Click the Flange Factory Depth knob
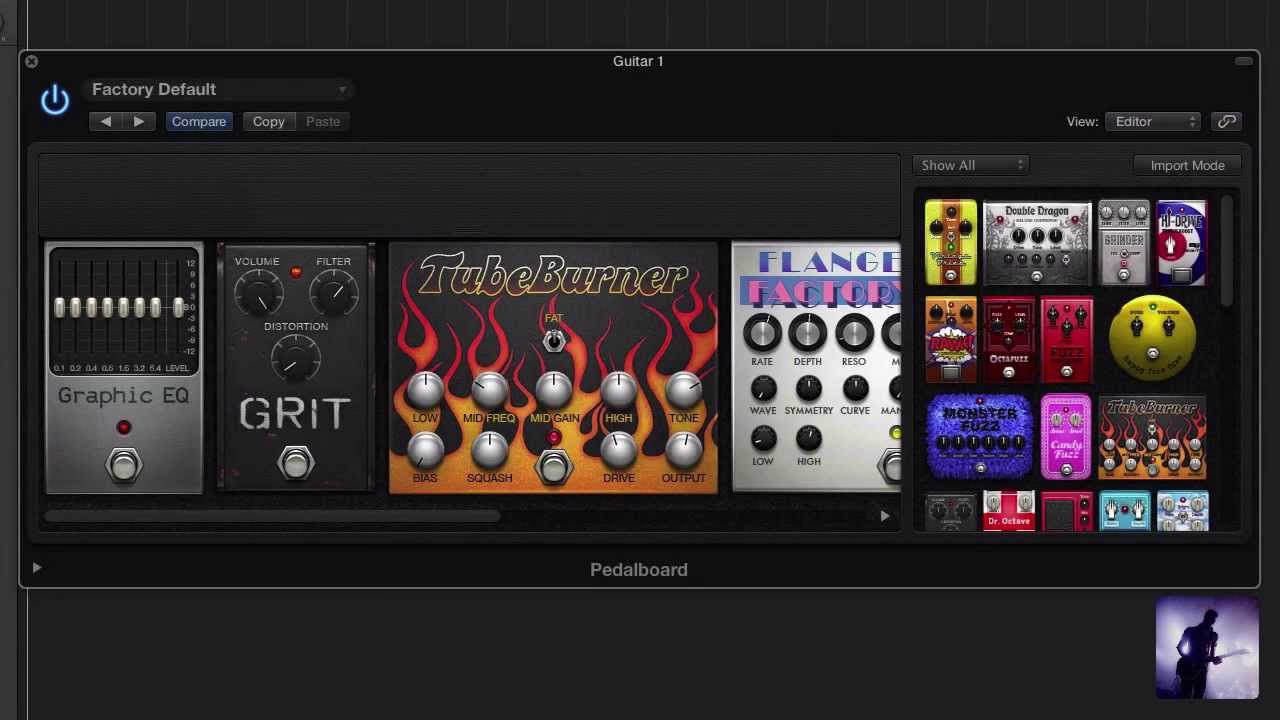Viewport: 1280px width, 720px height. tap(808, 333)
